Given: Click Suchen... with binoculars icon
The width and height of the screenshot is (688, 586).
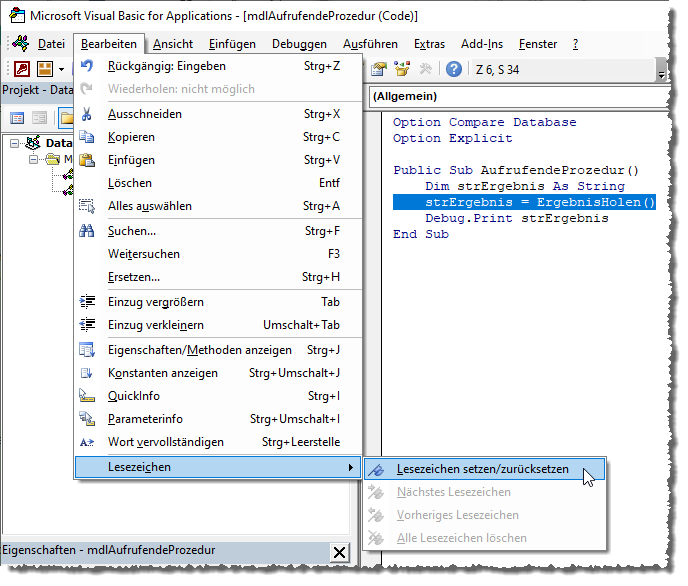Looking at the screenshot, I should (132, 231).
